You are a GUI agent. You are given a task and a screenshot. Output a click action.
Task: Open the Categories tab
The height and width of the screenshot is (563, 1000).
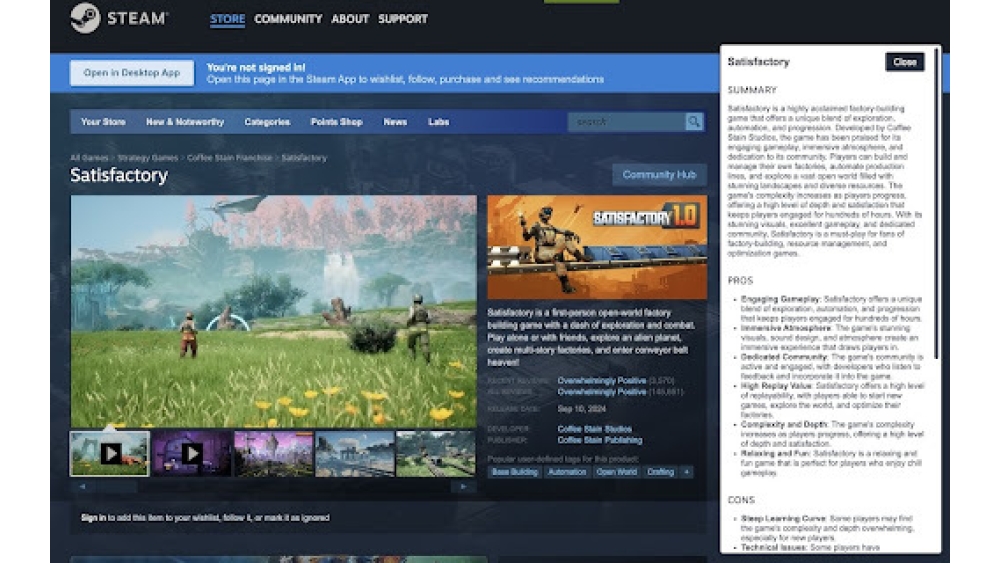pos(267,122)
